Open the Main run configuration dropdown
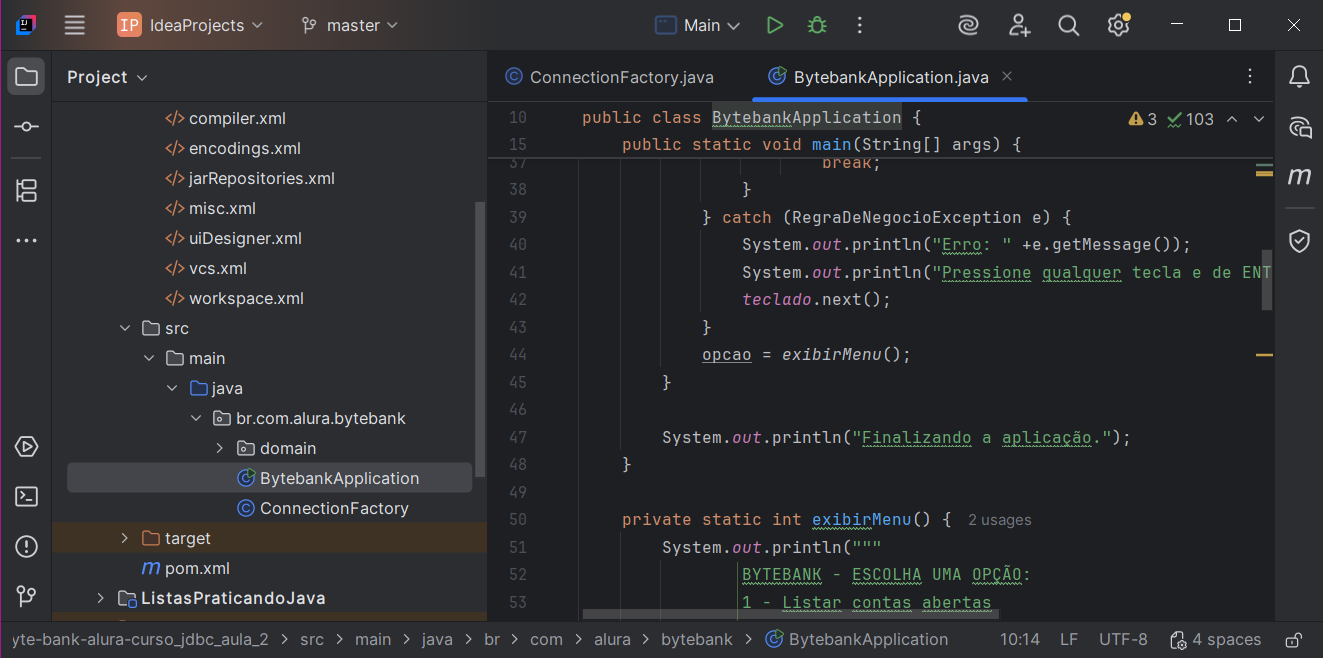Viewport: 1323px width, 658px height. [698, 25]
